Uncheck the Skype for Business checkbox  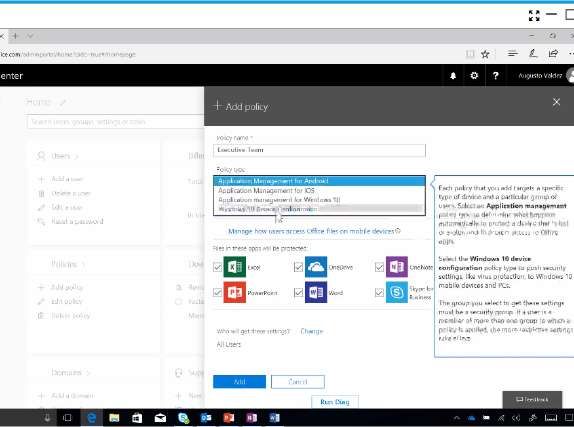click(x=379, y=292)
